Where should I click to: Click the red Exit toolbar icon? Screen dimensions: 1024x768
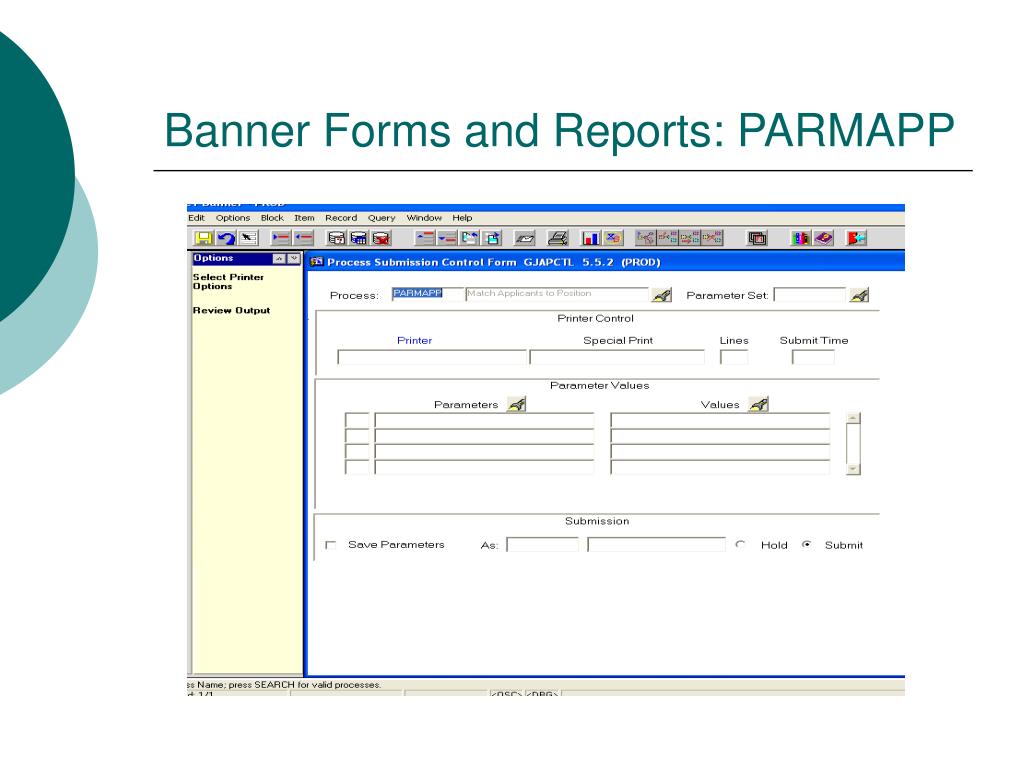856,238
